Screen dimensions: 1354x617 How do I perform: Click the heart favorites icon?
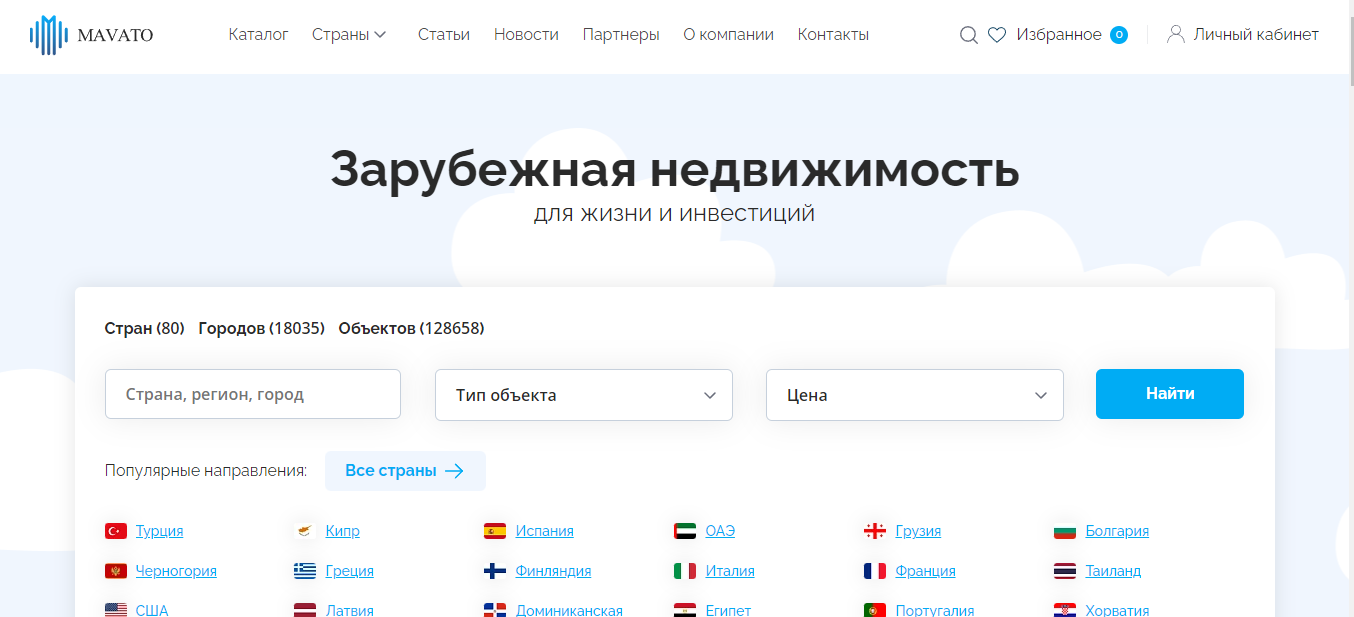click(x=997, y=35)
